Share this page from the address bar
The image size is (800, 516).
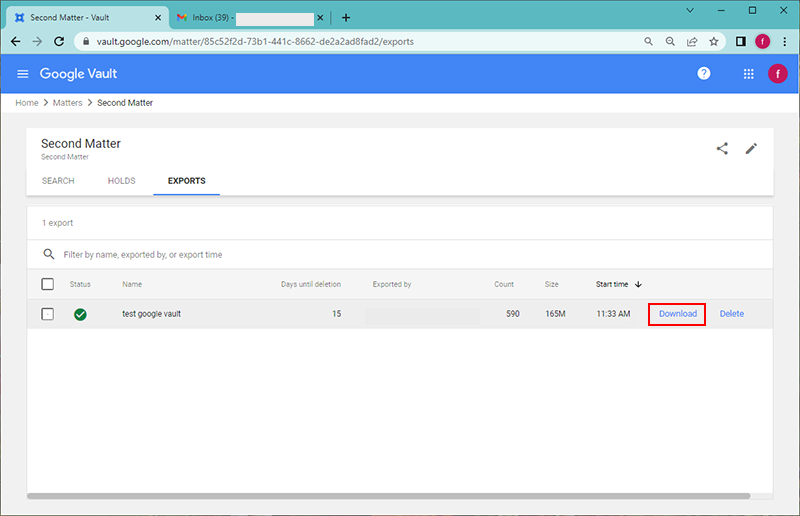[692, 41]
